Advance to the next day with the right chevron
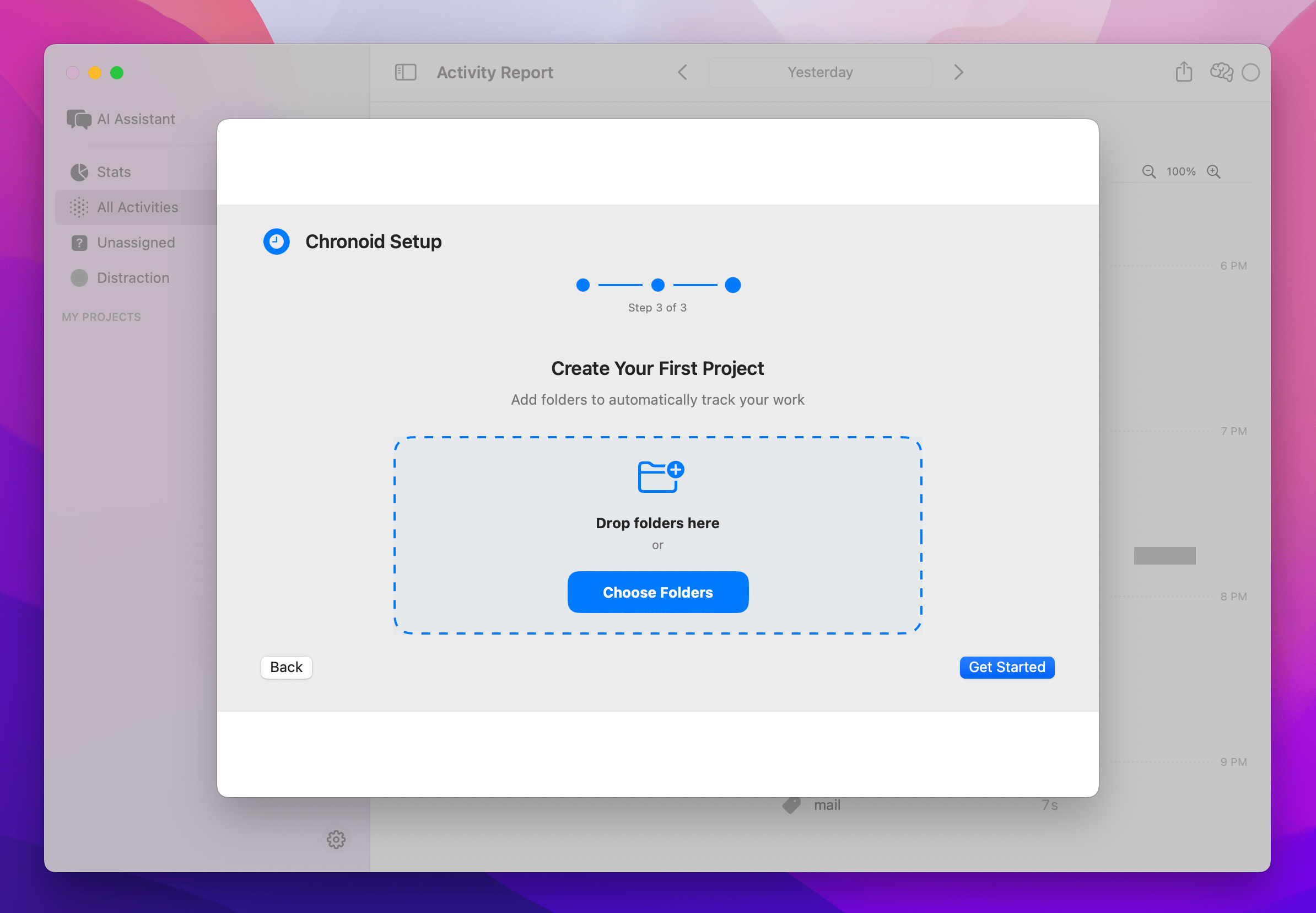Image resolution: width=1316 pixels, height=913 pixels. tap(957, 72)
